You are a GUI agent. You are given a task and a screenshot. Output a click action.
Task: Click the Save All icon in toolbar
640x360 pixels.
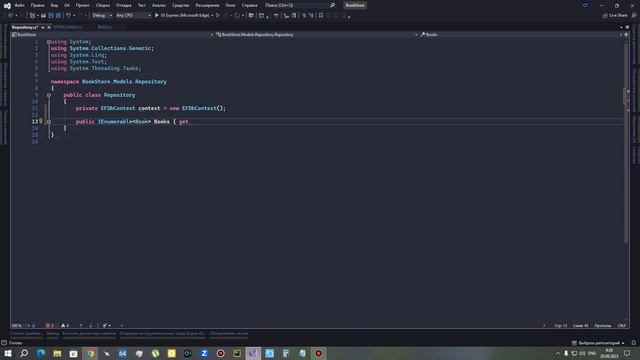(x=58, y=16)
